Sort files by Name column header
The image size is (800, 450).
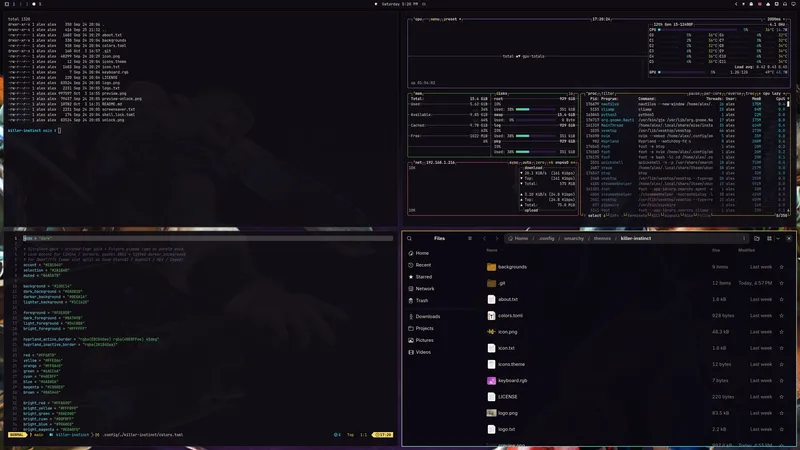492,251
